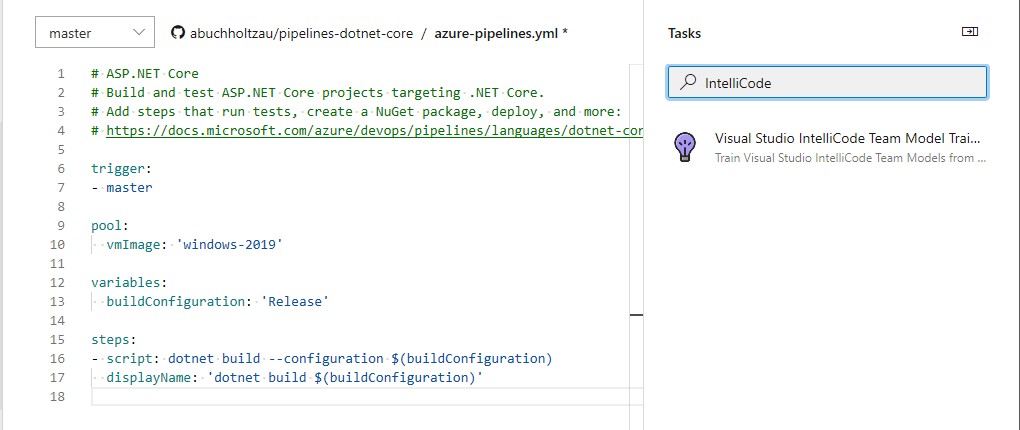Click the '- master' trigger line
This screenshot has height=430, width=1020.
pos(122,187)
